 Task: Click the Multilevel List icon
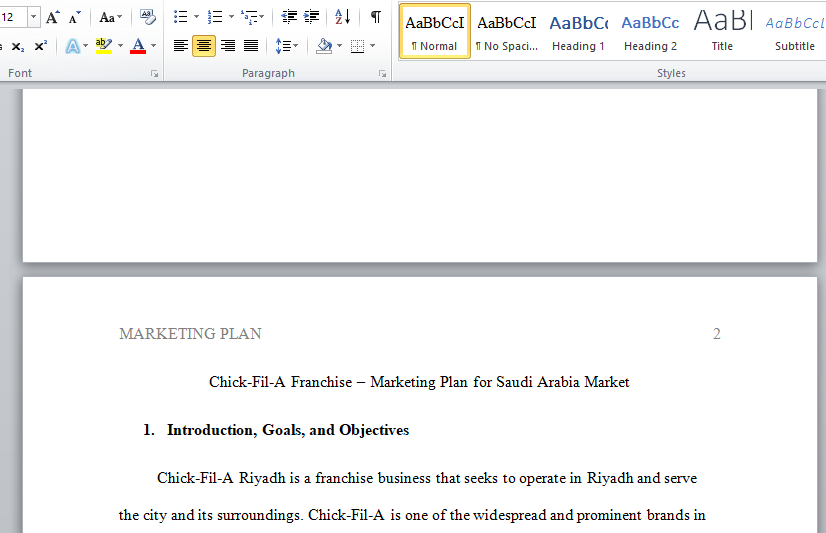(249, 17)
